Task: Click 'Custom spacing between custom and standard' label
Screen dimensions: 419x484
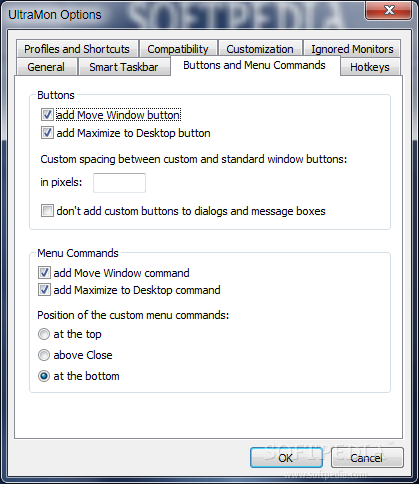Action: 194,159
